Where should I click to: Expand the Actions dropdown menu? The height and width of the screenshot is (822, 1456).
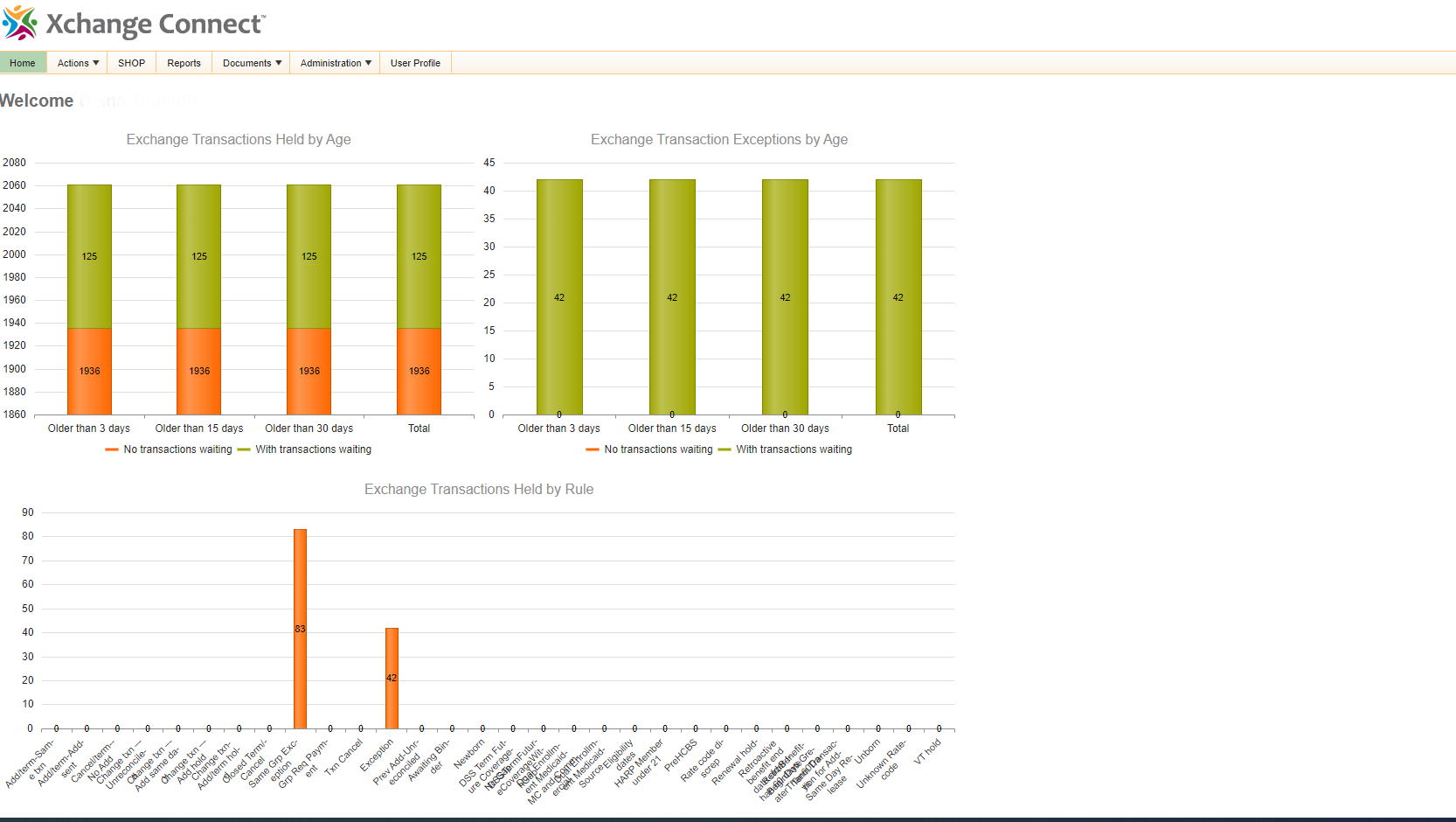point(78,63)
